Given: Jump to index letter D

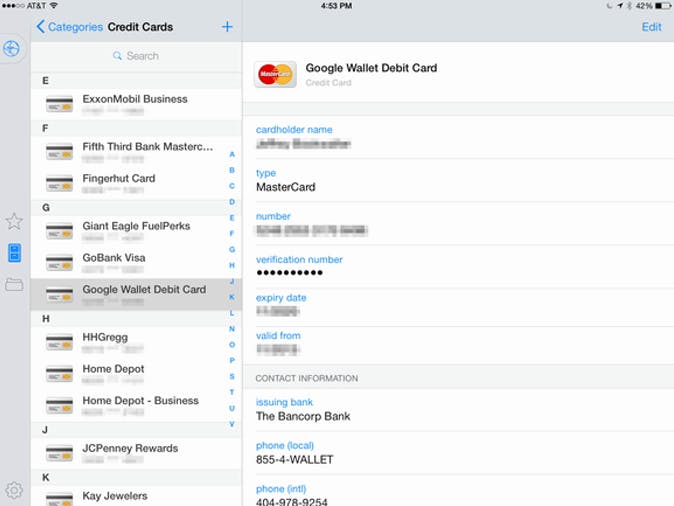Looking at the screenshot, I should tap(232, 202).
